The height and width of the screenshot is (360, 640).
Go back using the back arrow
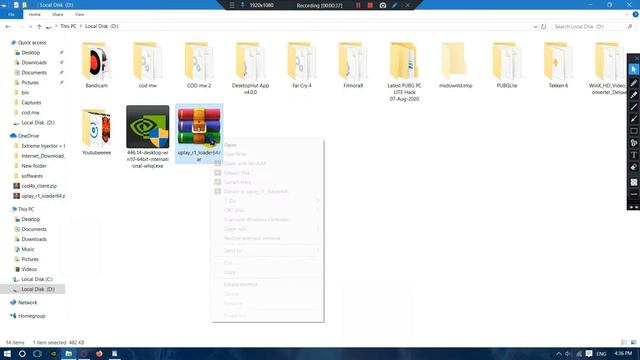pos(8,27)
